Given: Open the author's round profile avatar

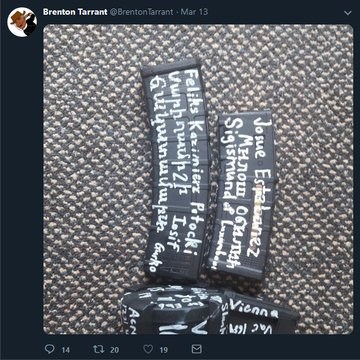Looking at the screenshot, I should [x=22, y=22].
